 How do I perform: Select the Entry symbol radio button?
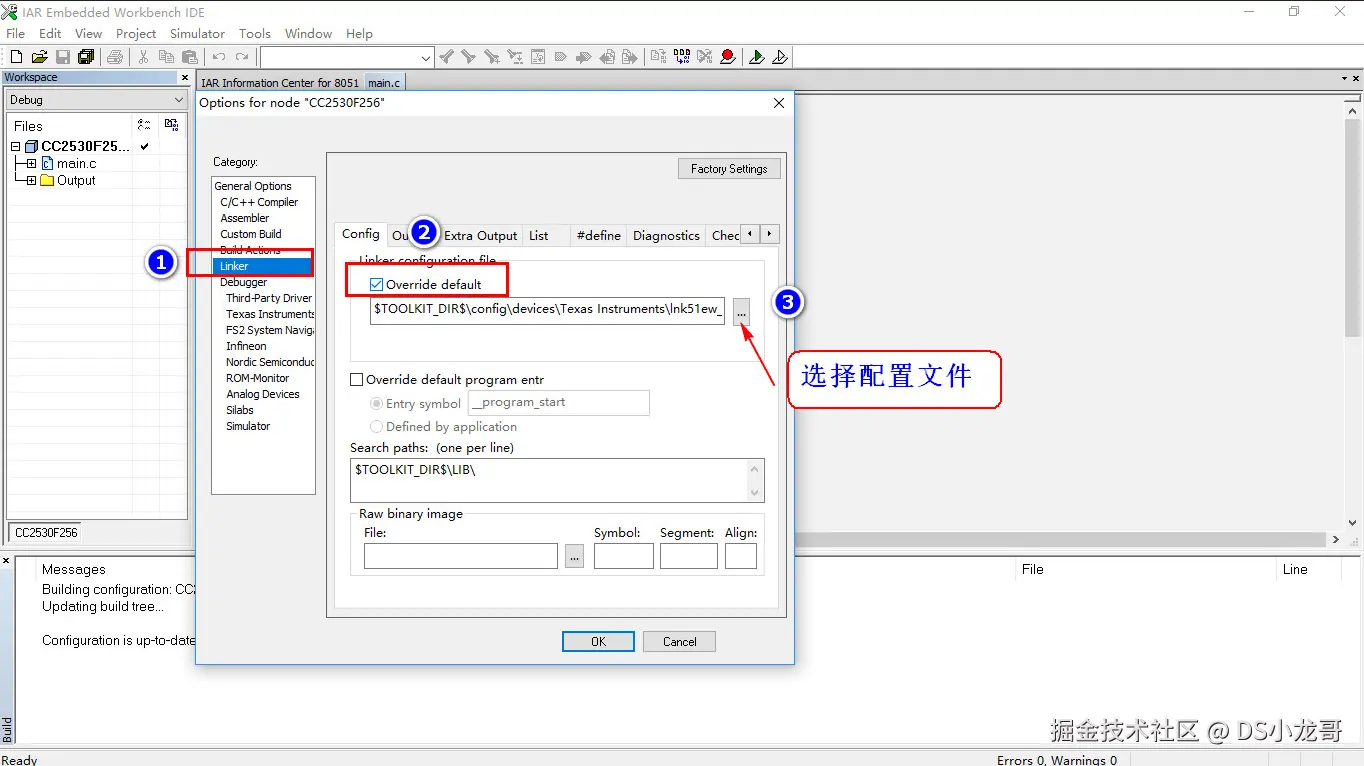click(x=376, y=404)
